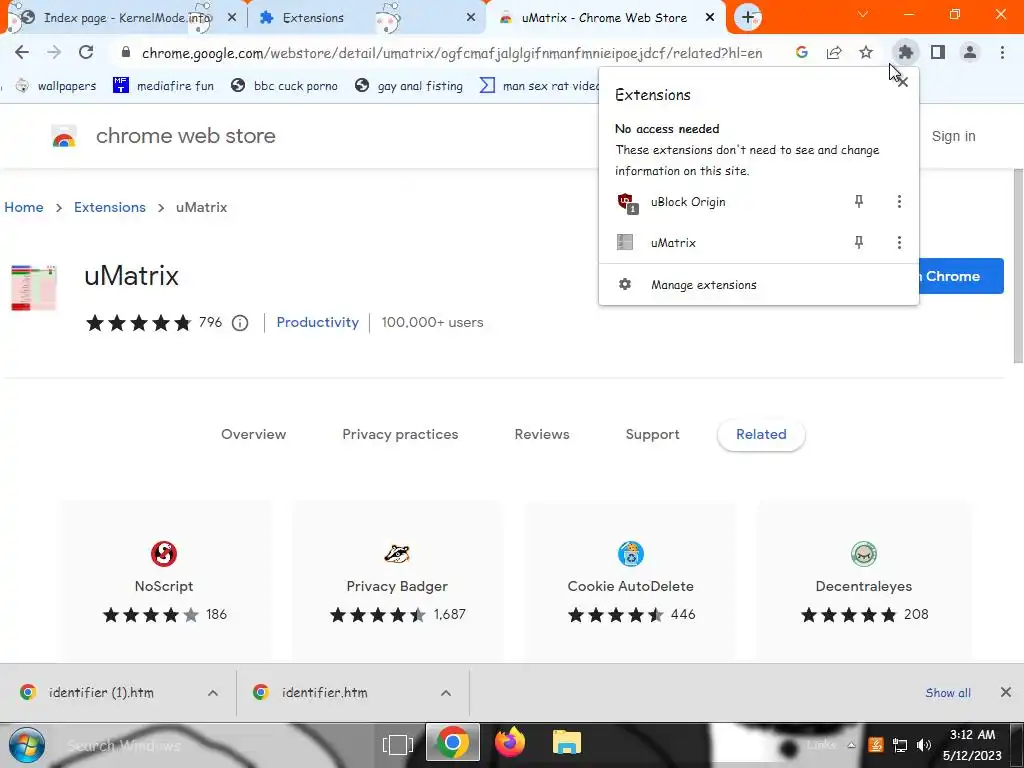The width and height of the screenshot is (1024, 768).
Task: Switch to the Reviews tab
Action: click(x=541, y=434)
